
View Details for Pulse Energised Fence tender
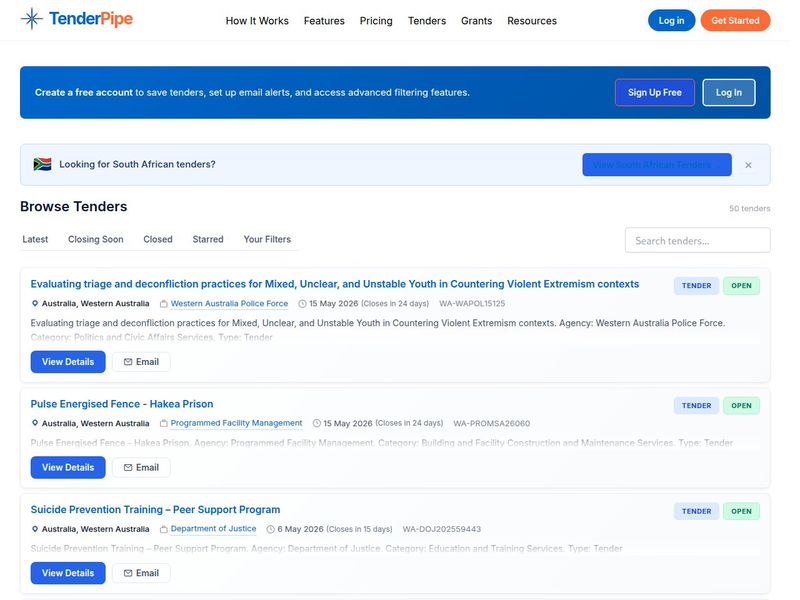(68, 467)
